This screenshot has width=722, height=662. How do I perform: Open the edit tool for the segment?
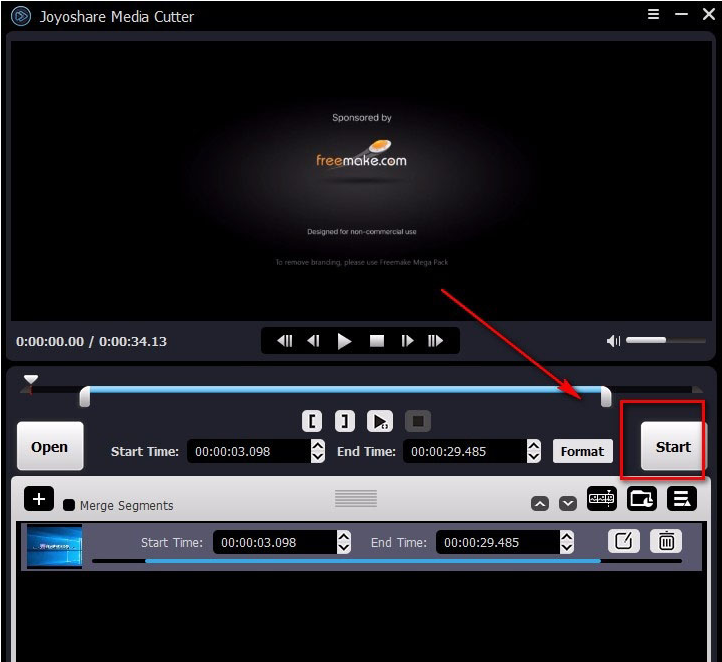(623, 541)
